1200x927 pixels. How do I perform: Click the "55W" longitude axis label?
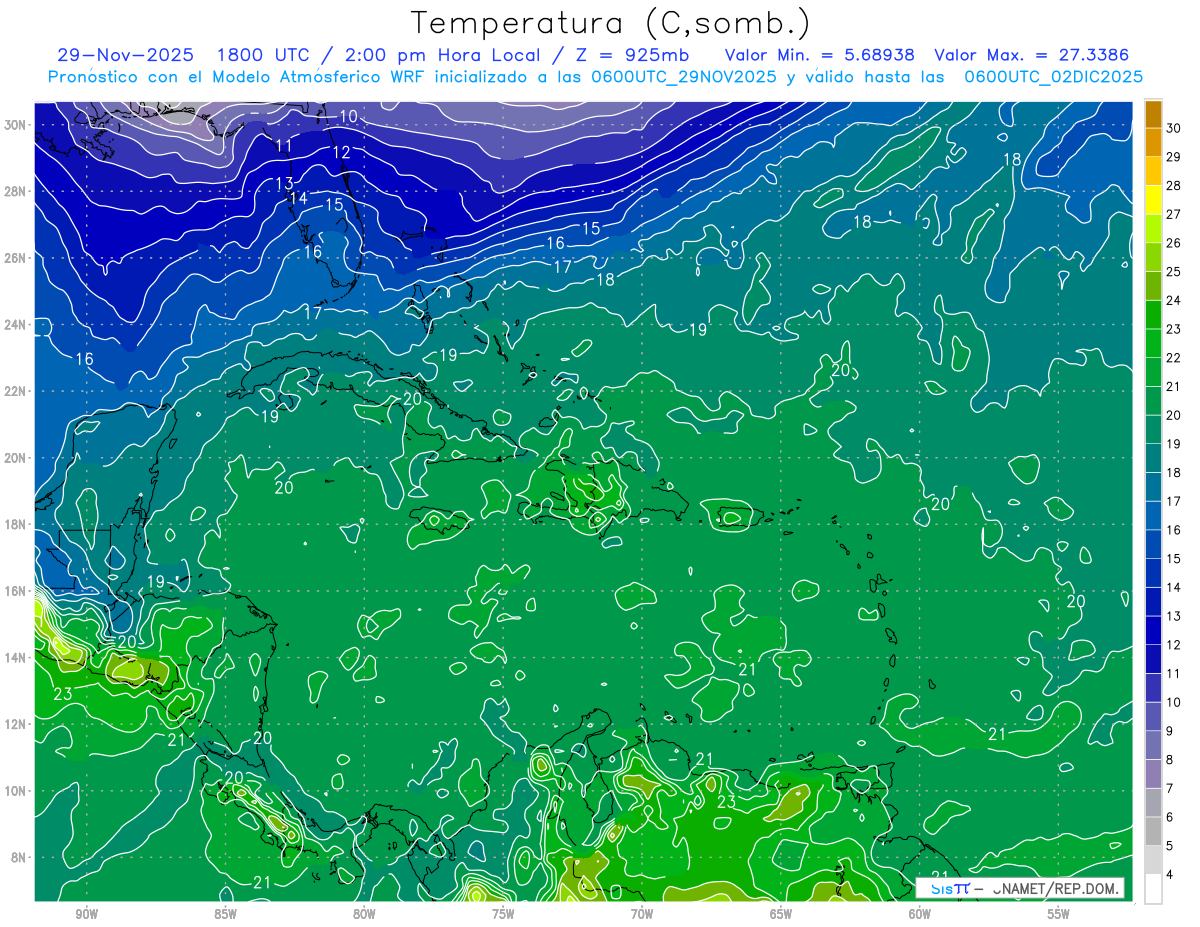click(1059, 914)
